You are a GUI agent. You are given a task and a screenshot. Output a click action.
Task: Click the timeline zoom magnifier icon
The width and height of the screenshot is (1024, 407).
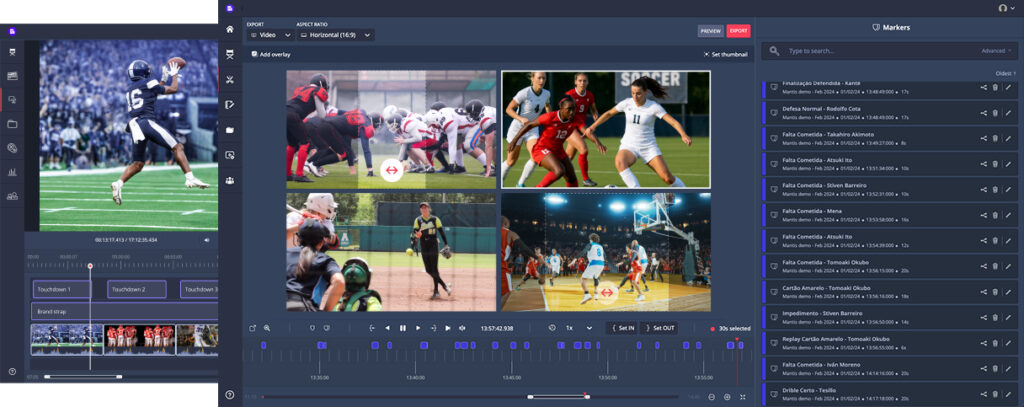pyautogui.click(x=268, y=328)
